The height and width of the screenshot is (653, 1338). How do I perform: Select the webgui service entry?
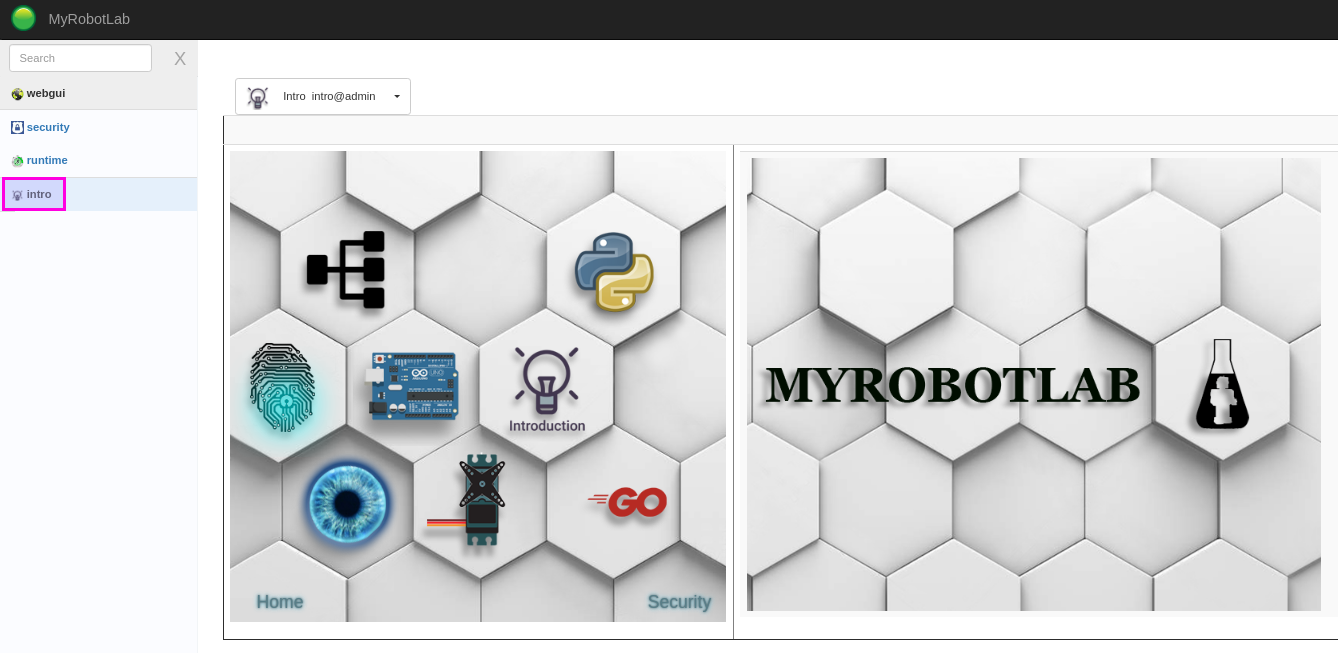coord(98,93)
